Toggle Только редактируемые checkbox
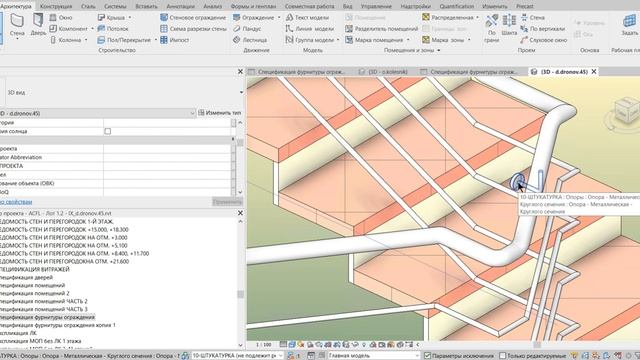The height and width of the screenshot is (360, 640). (502, 356)
